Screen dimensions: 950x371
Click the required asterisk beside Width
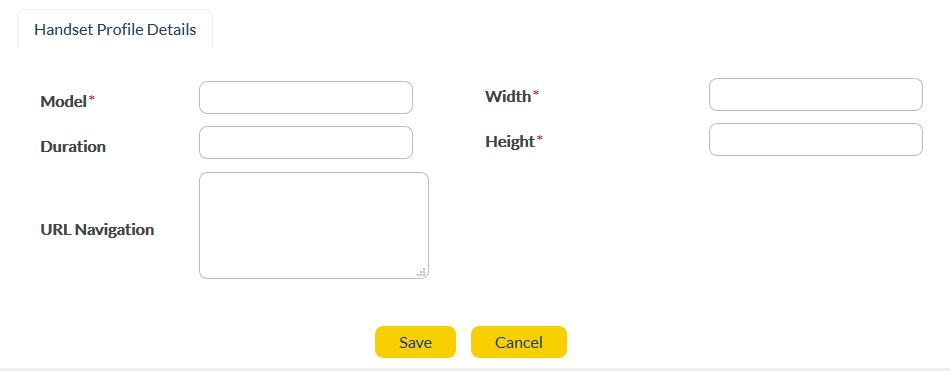pyautogui.click(x=536, y=93)
